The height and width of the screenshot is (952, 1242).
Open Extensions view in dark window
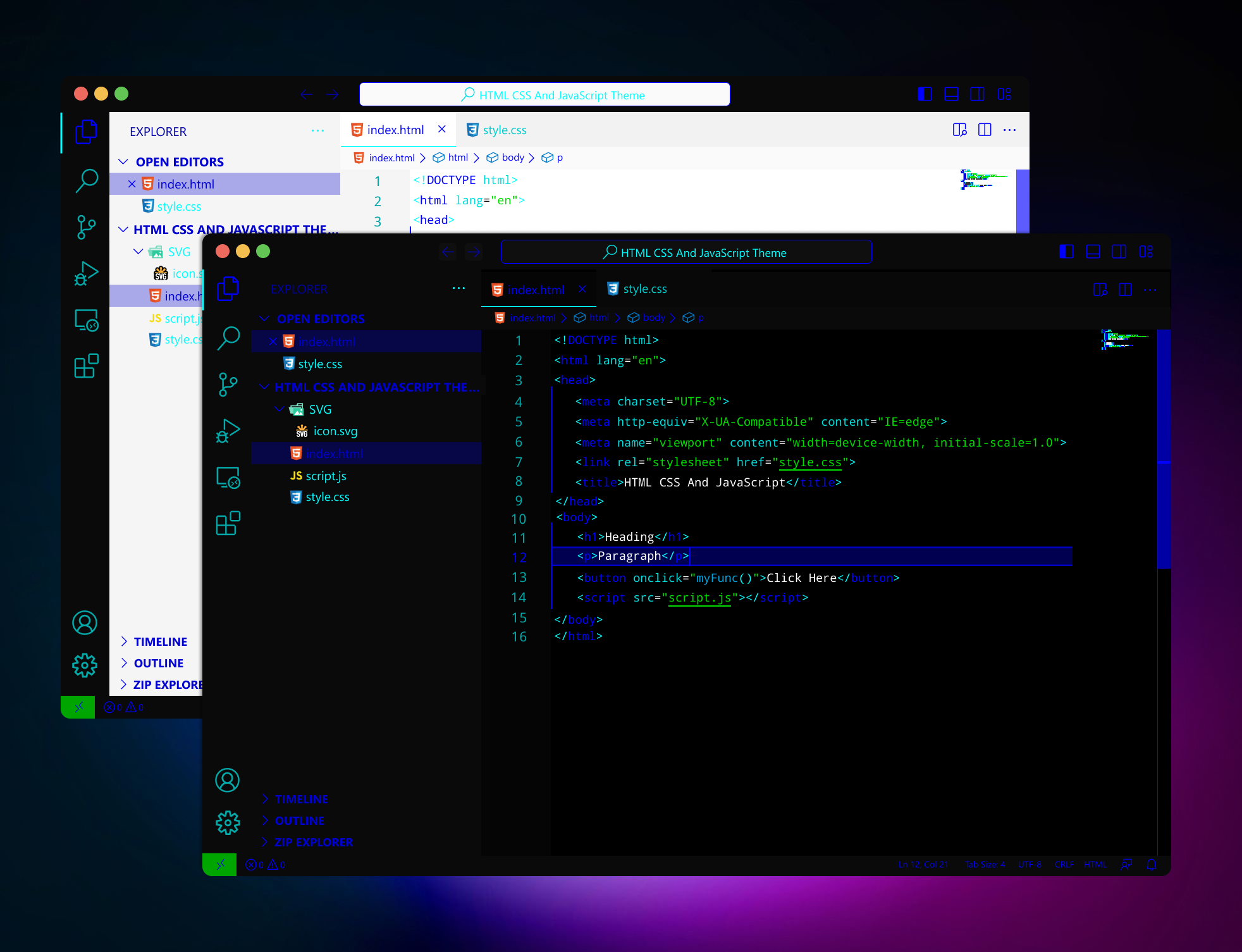pos(228,523)
